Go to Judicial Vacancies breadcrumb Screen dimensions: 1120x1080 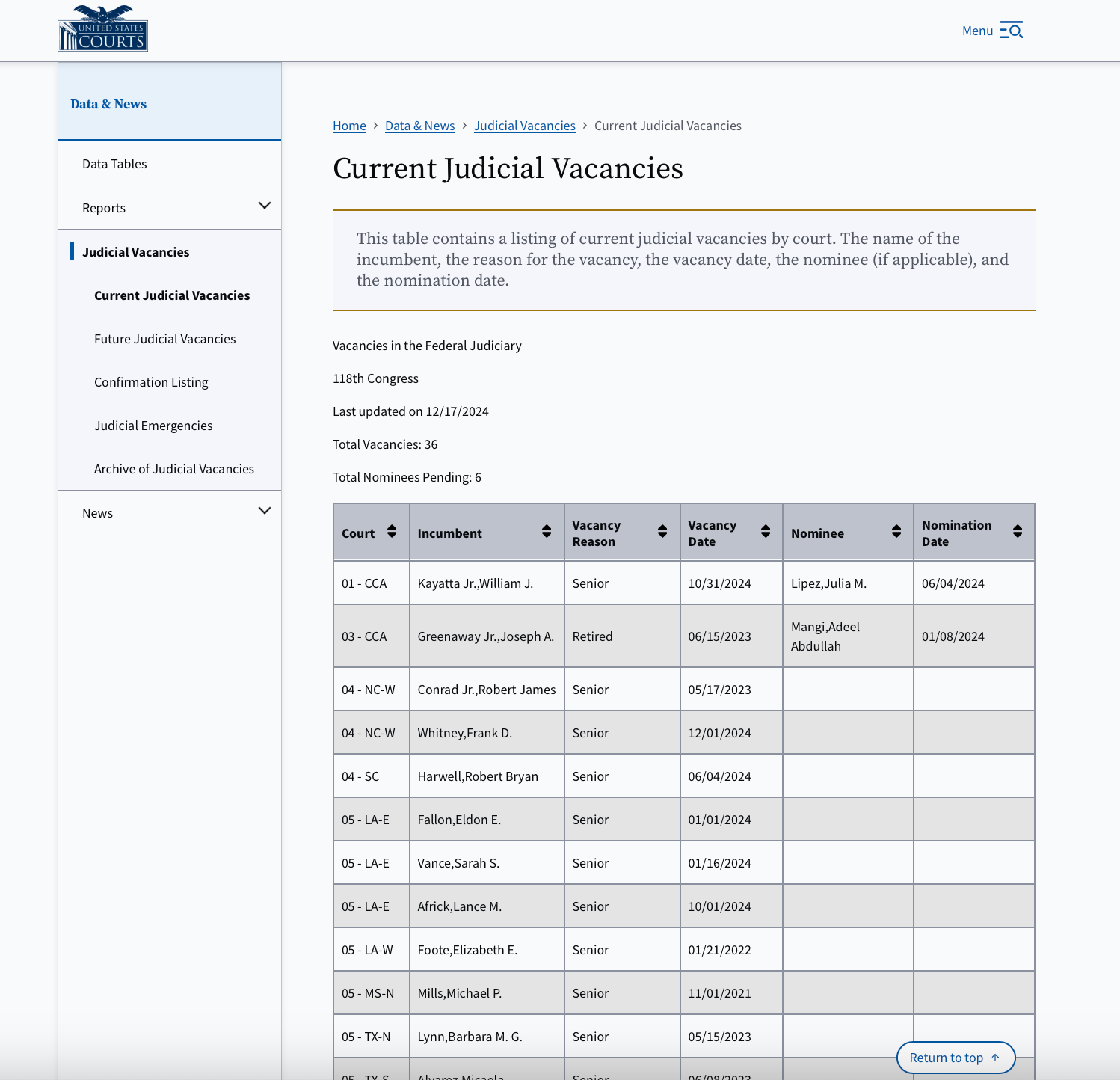[525, 126]
